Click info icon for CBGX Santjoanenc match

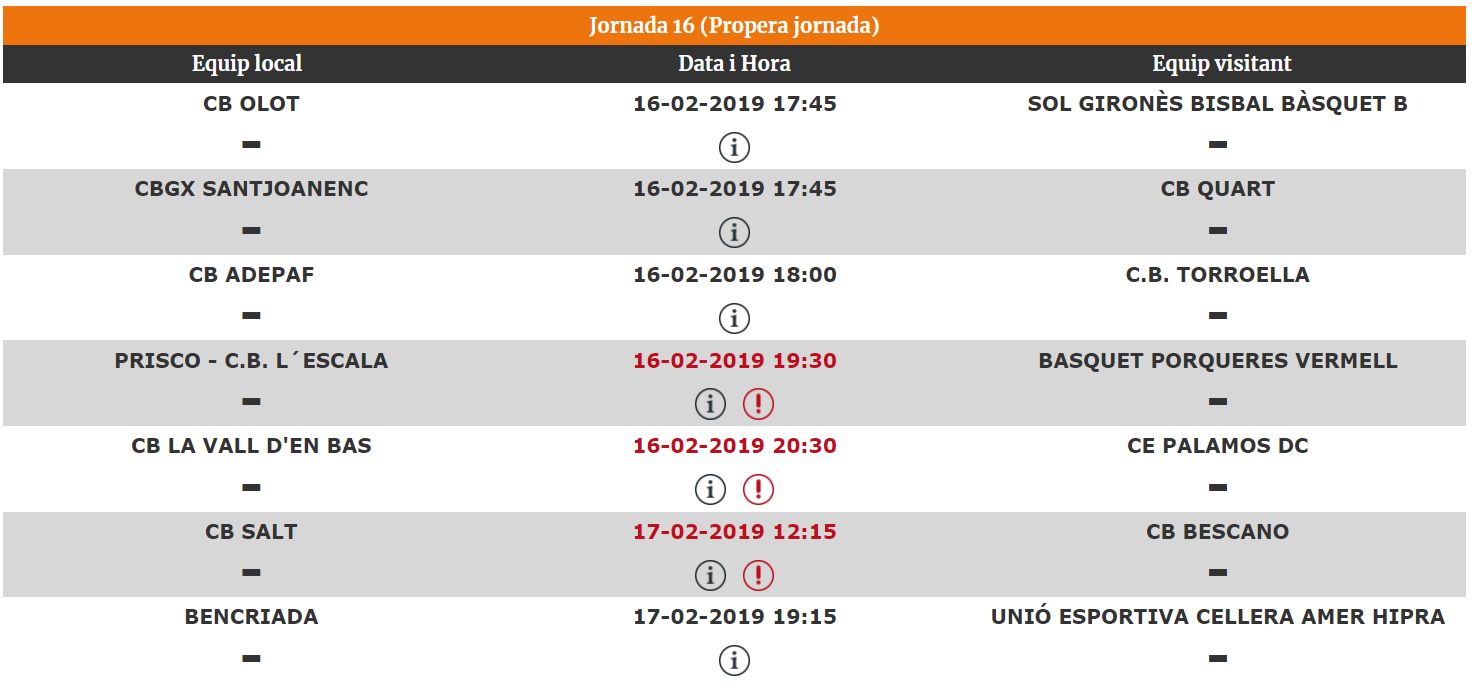tap(734, 233)
